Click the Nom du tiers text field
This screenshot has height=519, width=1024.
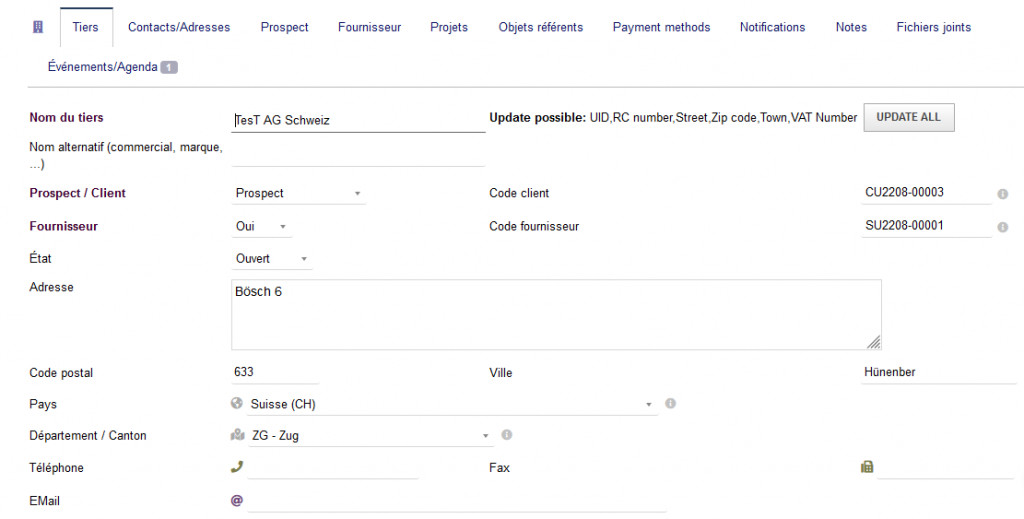(358, 120)
